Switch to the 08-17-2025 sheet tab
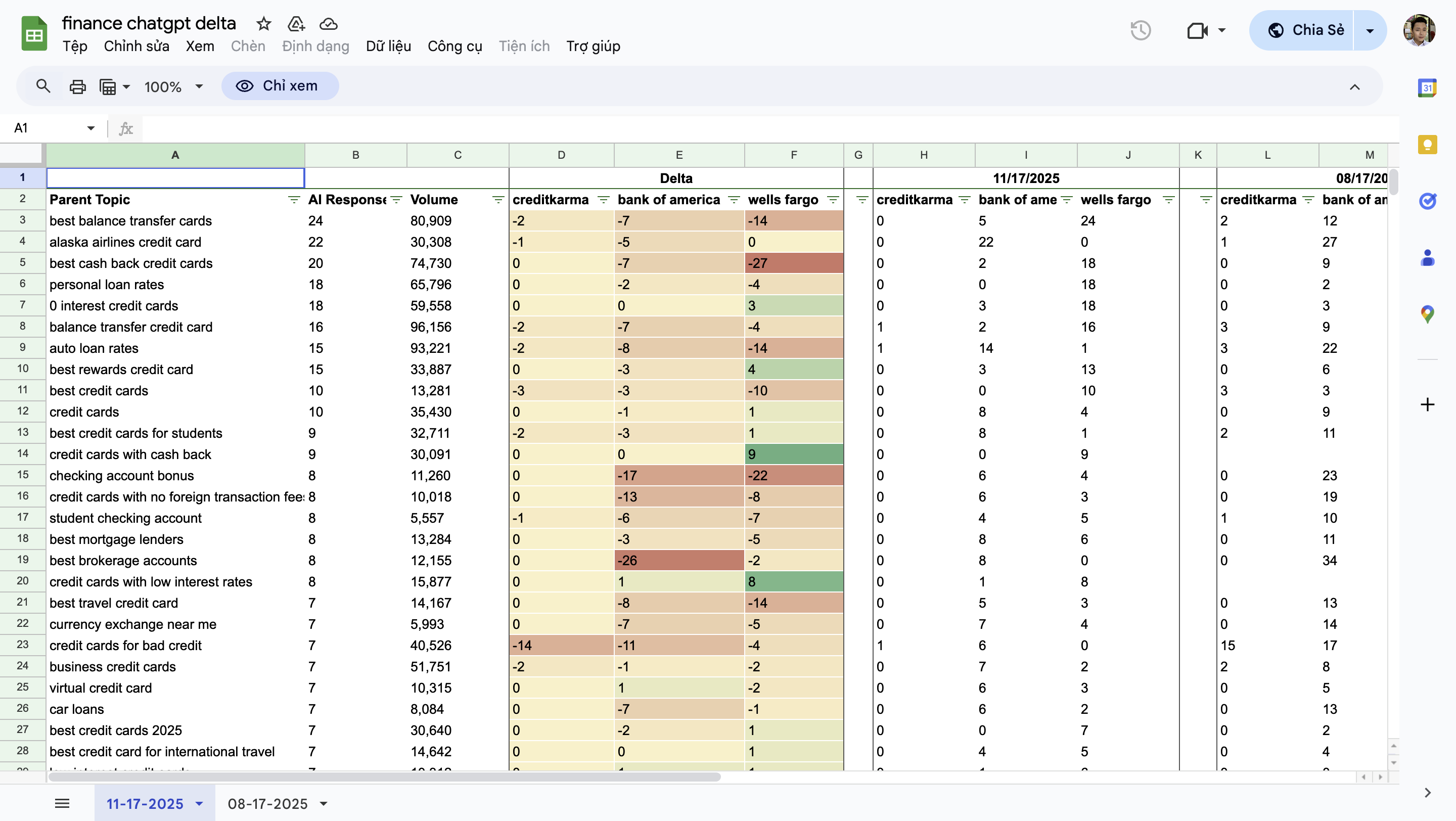Screen dimensions: 1456x821 pyautogui.click(x=267, y=803)
